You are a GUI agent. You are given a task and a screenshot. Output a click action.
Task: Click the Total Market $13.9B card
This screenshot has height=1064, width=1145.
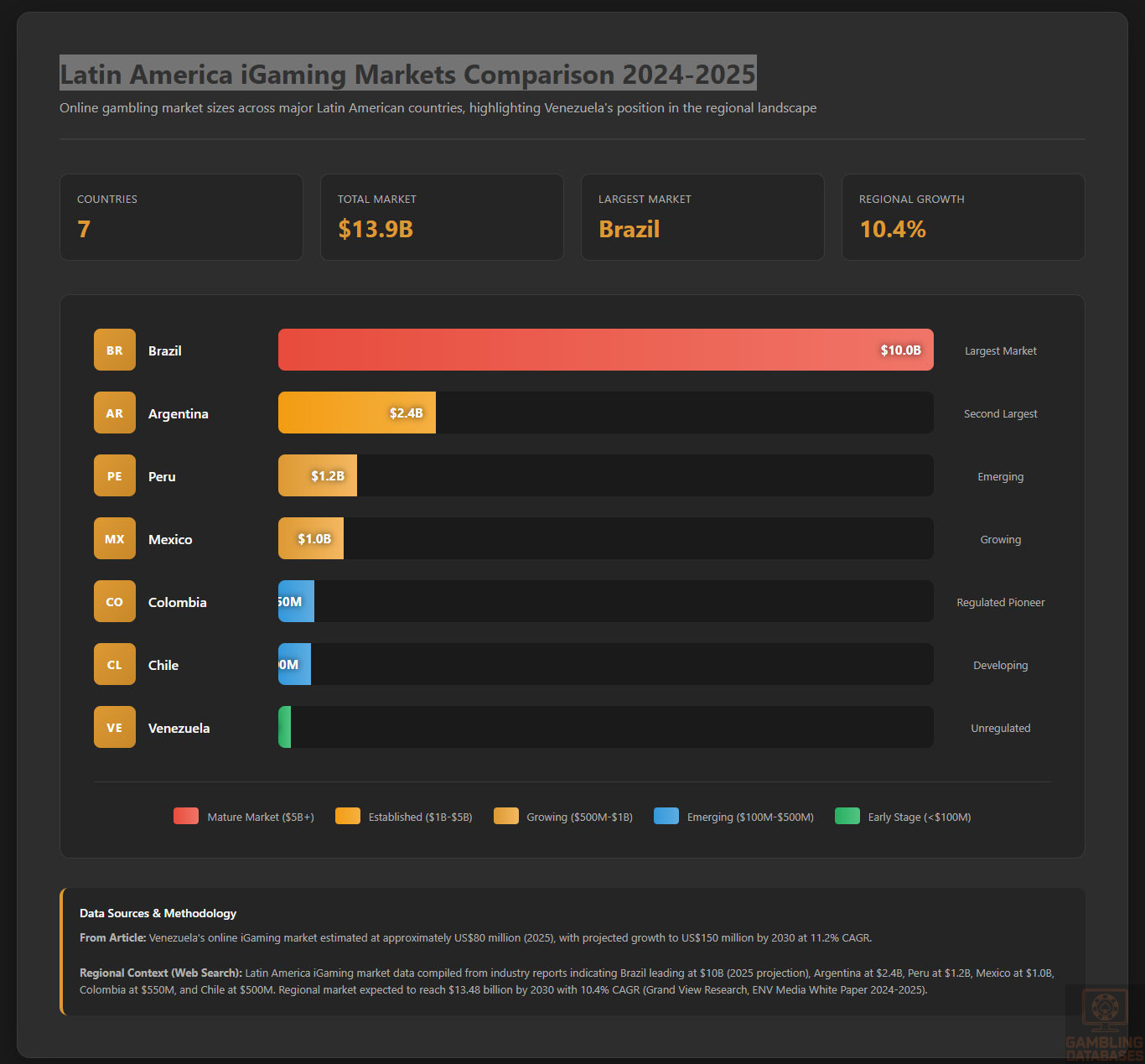[x=442, y=217]
